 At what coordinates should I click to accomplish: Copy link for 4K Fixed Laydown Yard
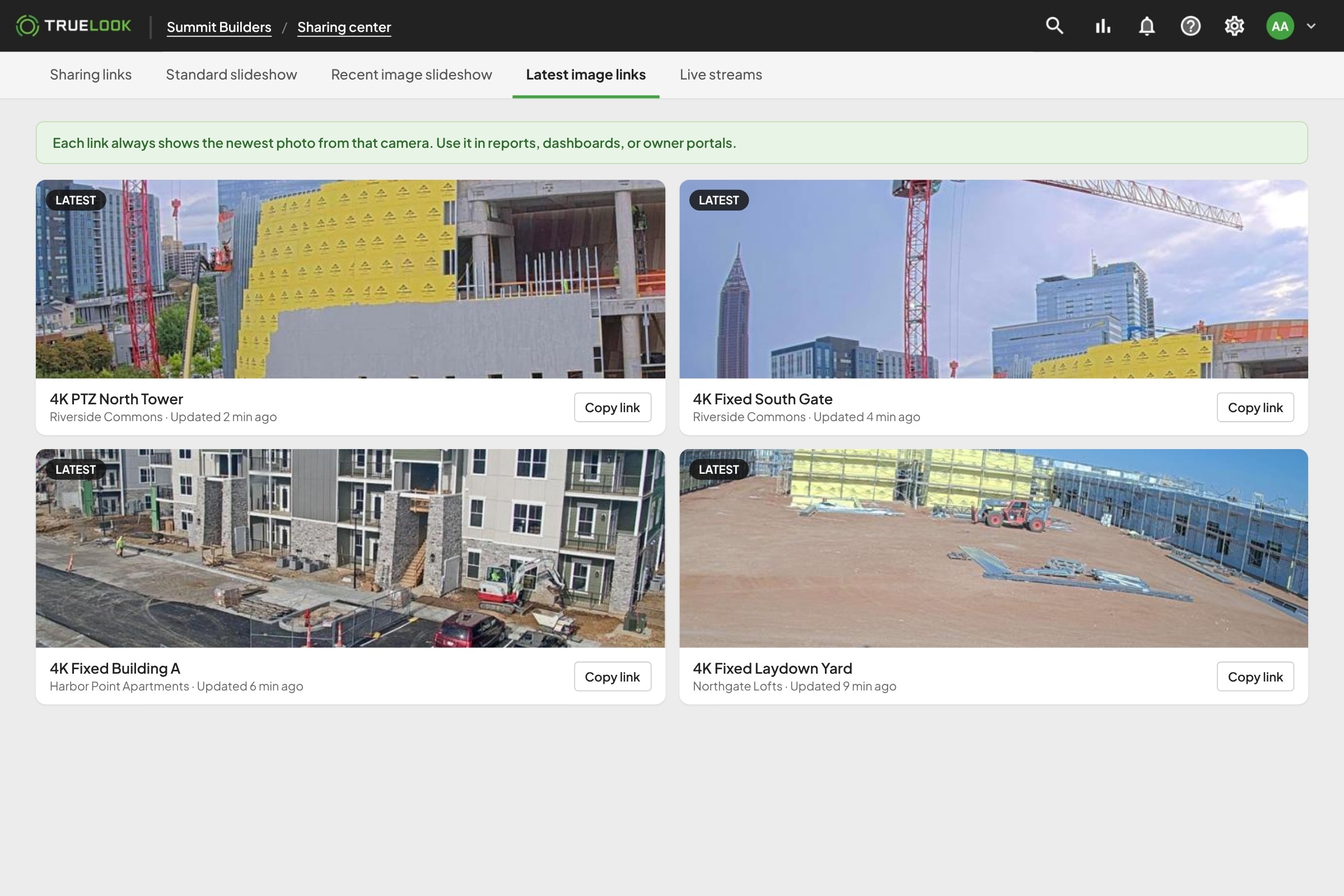pyautogui.click(x=1255, y=676)
